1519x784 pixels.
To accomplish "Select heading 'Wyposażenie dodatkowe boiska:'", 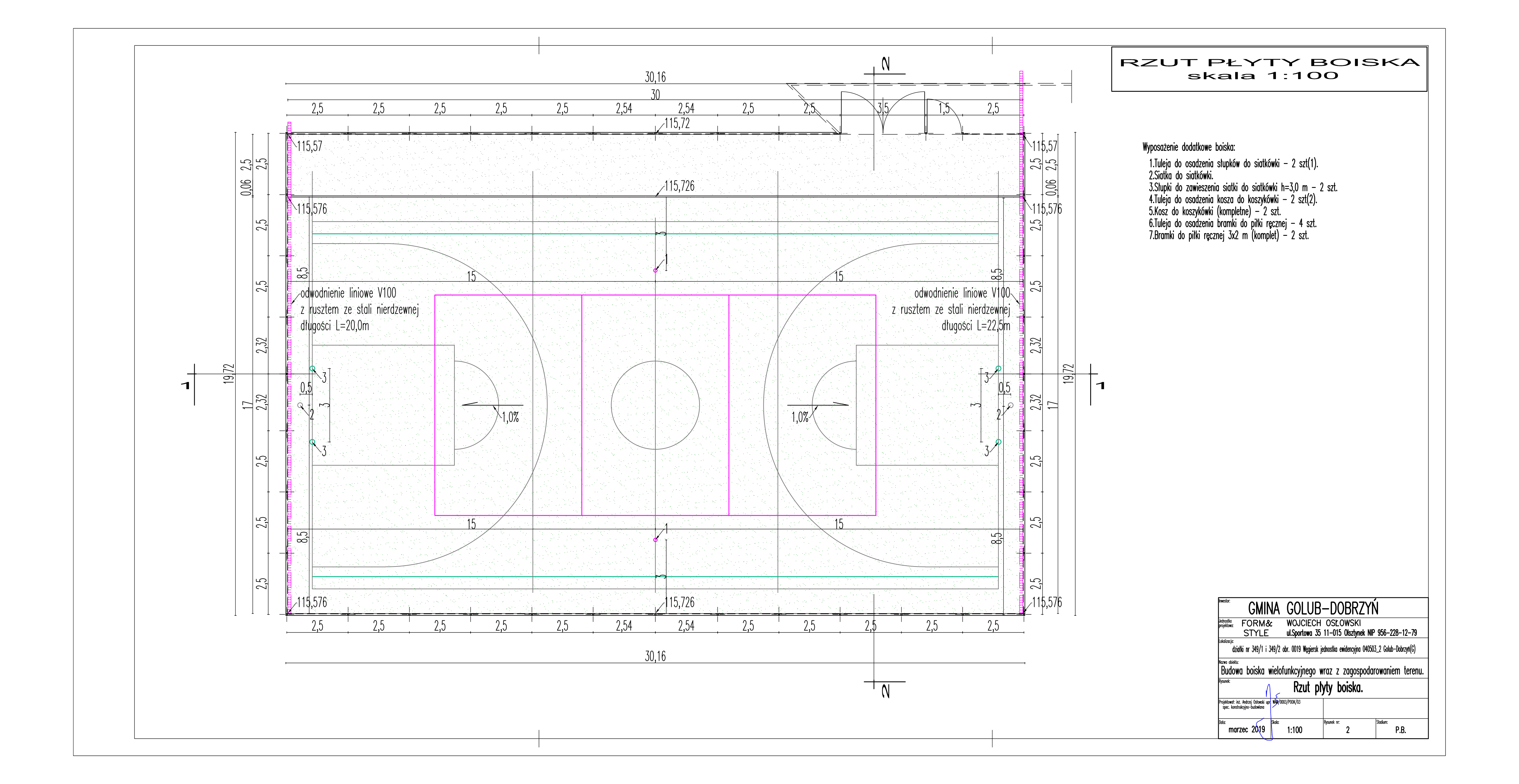I will [1189, 147].
